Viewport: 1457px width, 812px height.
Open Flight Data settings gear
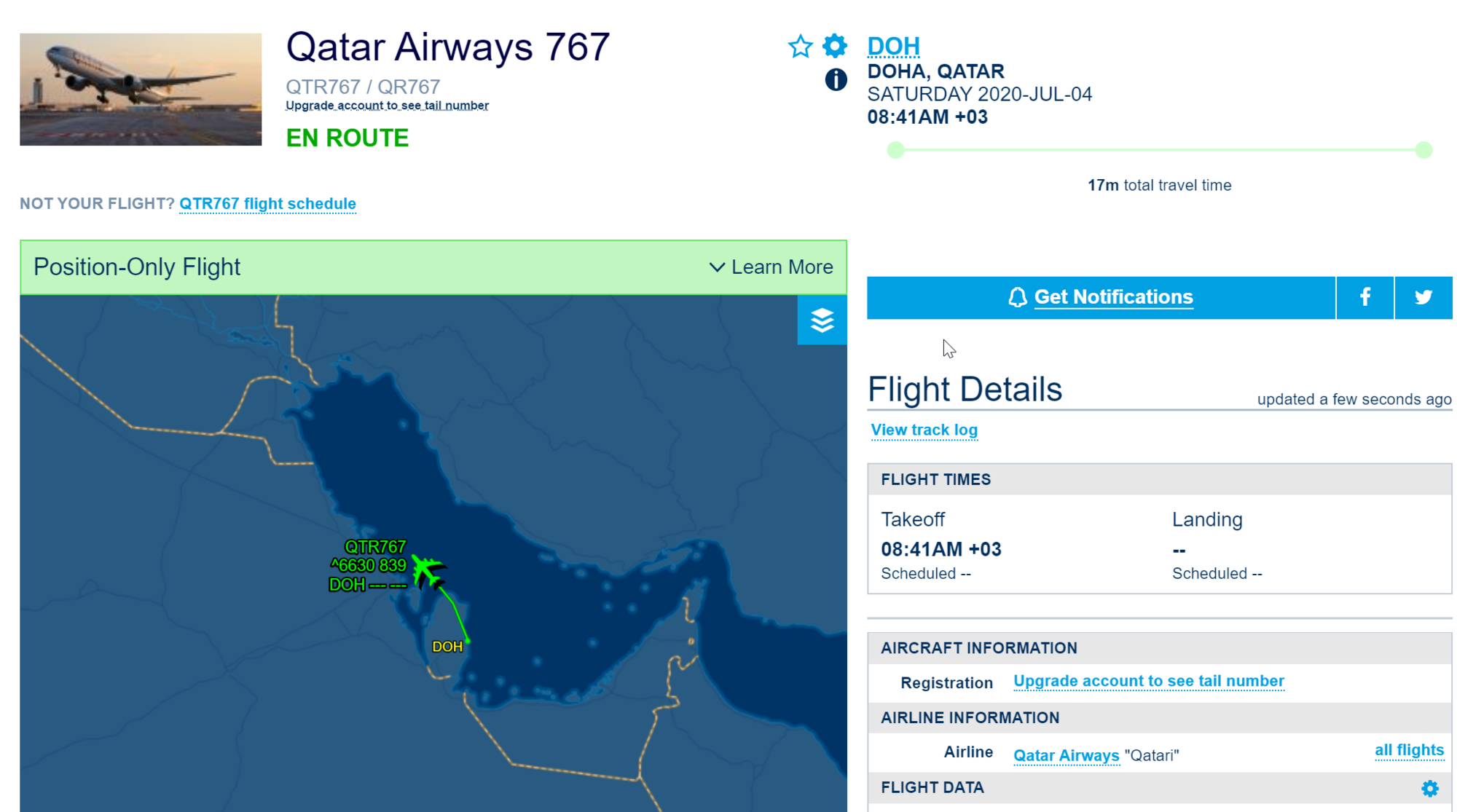click(x=1429, y=788)
